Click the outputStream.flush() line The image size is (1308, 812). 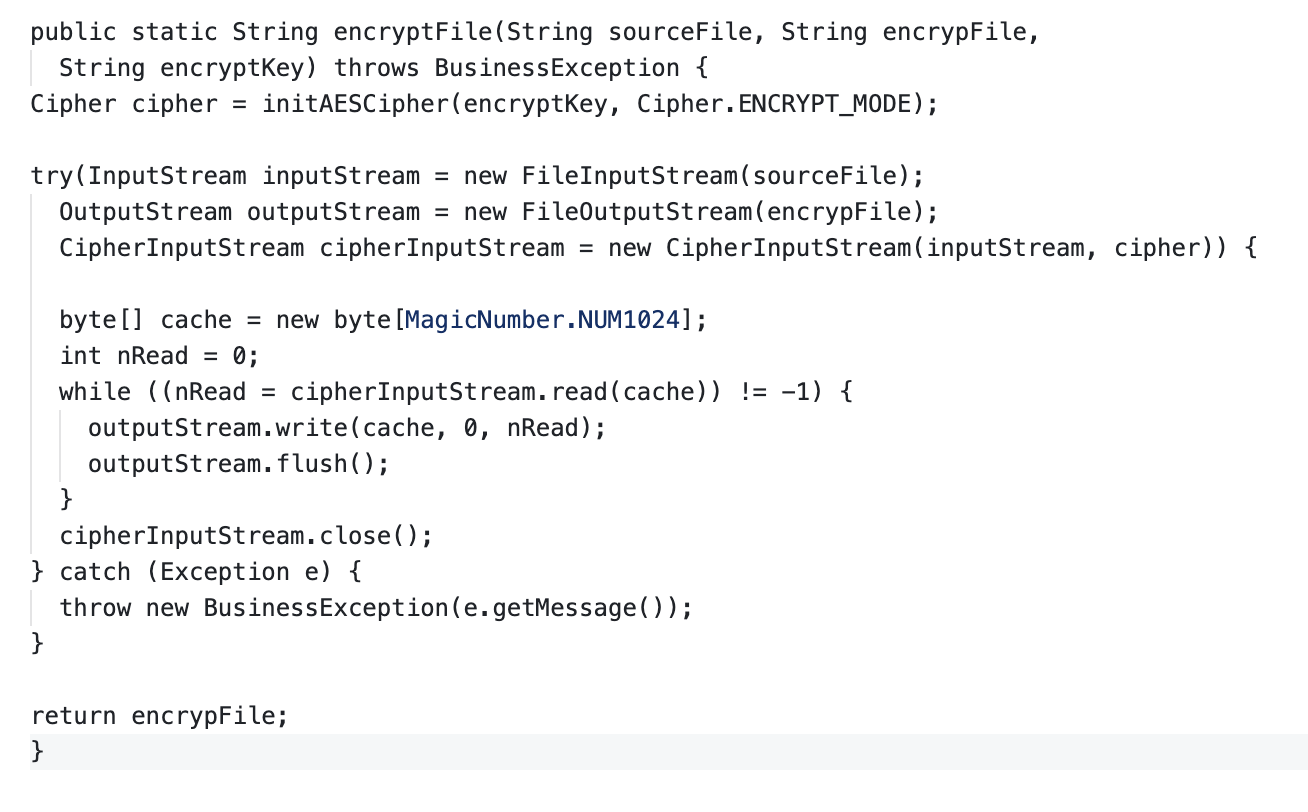pos(238,464)
